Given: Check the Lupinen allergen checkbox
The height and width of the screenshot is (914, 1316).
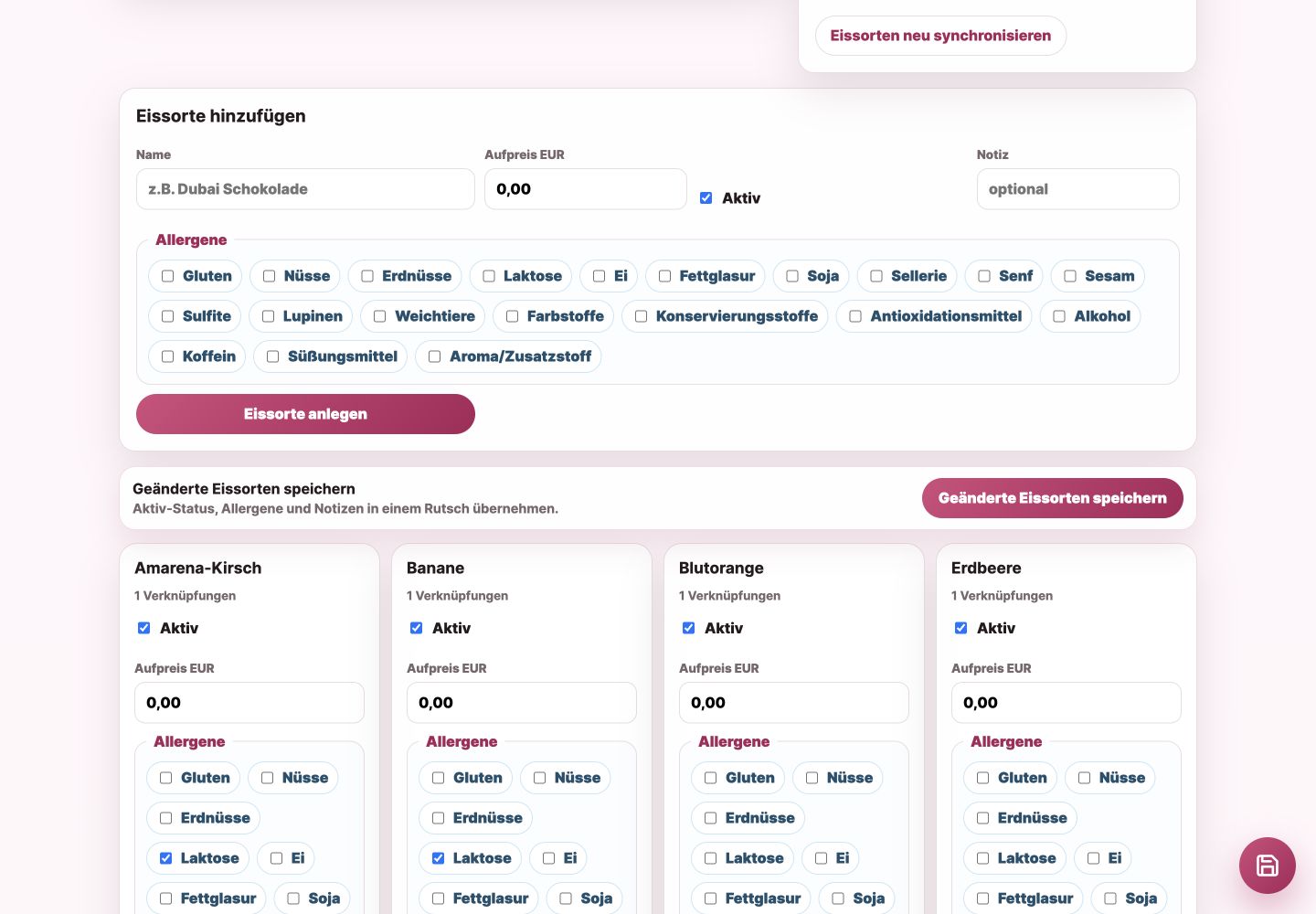Looking at the screenshot, I should (268, 316).
